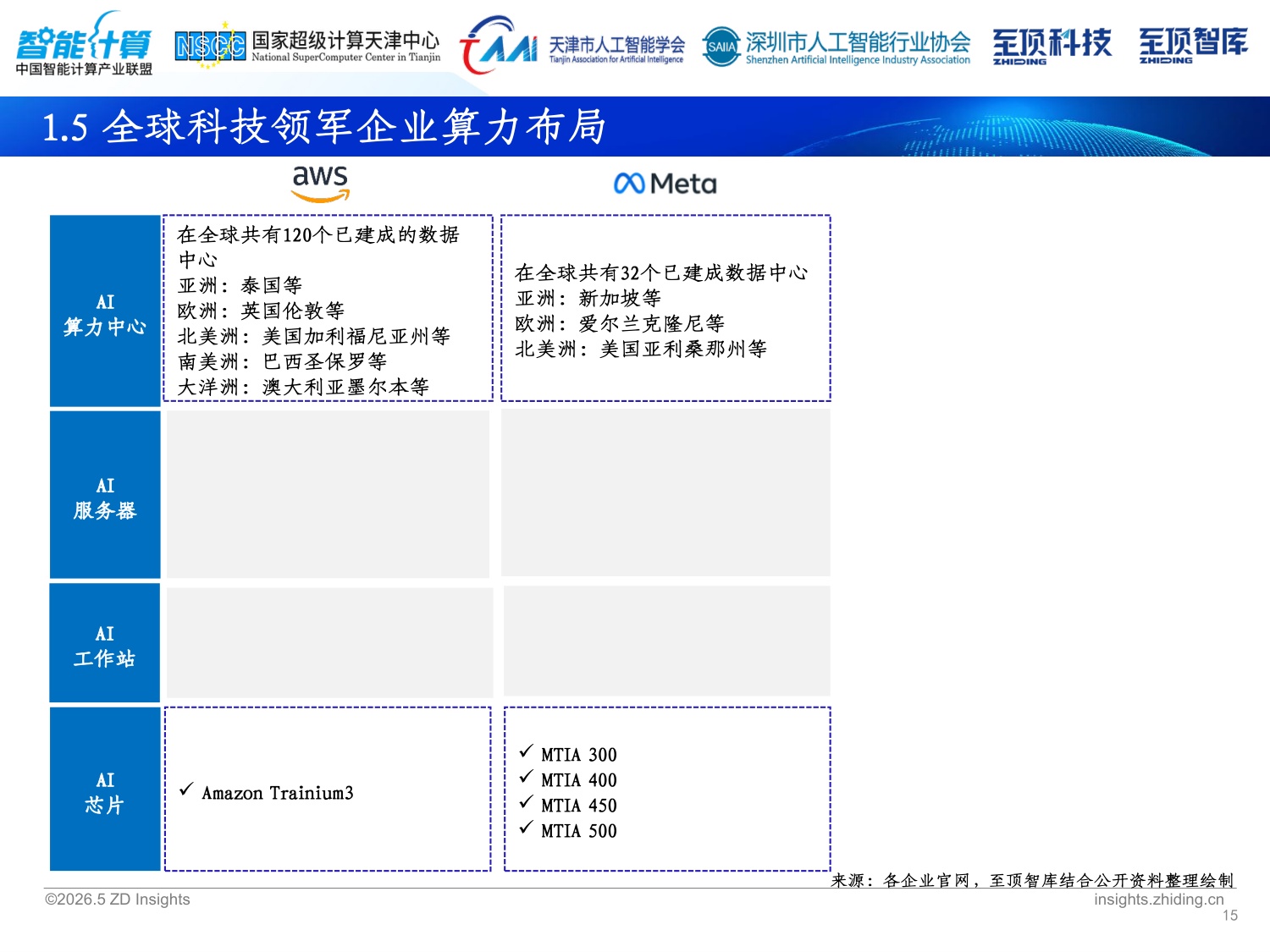Screen dimensions: 1270x952
Task: Click the line 欧洲：爱尔兰克隆尼等
Action: click(620, 323)
